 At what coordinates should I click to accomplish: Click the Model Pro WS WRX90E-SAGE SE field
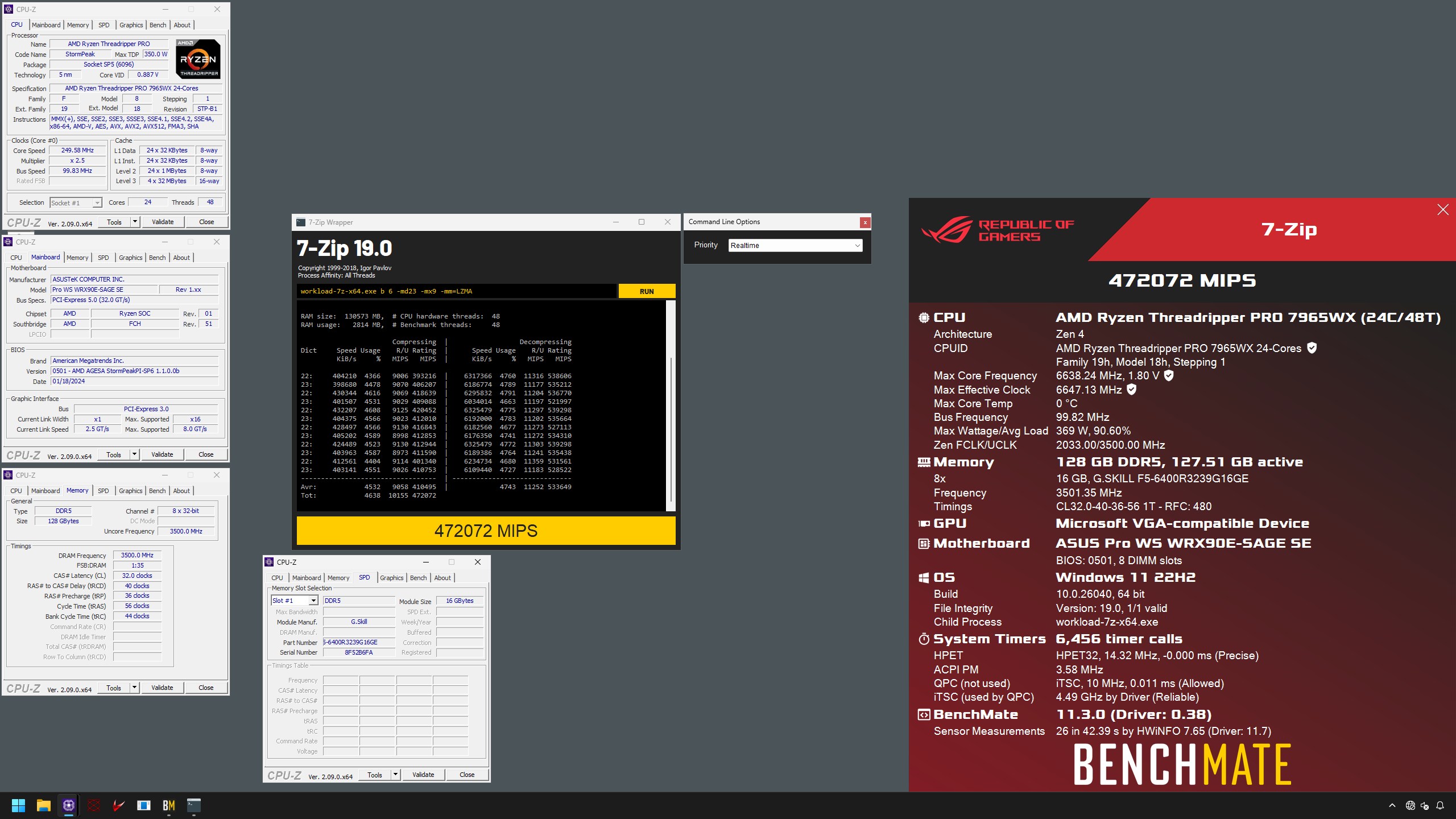104,289
